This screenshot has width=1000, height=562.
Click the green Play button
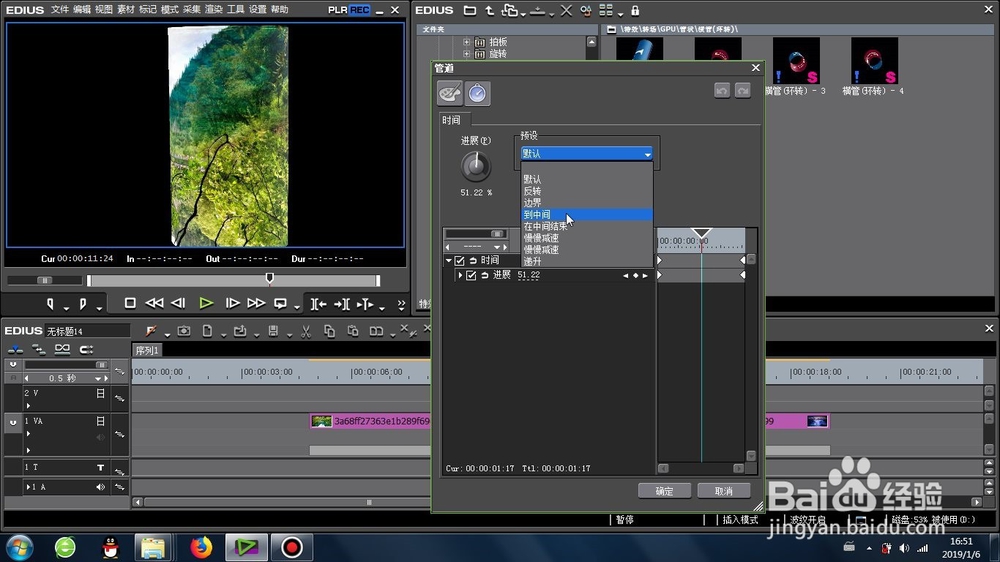click(x=206, y=304)
